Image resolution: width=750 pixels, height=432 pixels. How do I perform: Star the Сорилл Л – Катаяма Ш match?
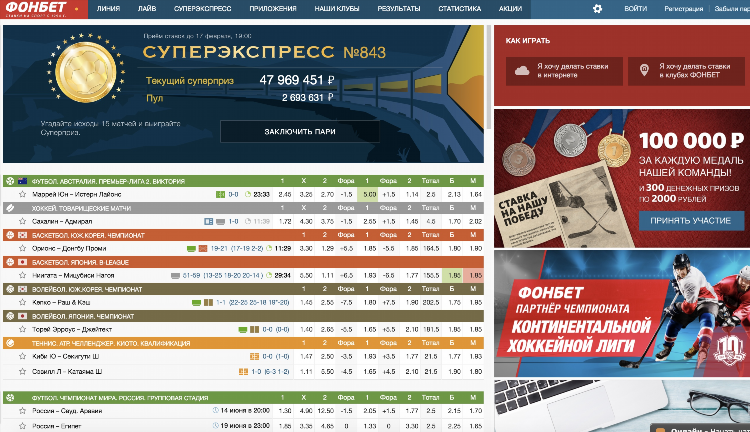coord(22,371)
